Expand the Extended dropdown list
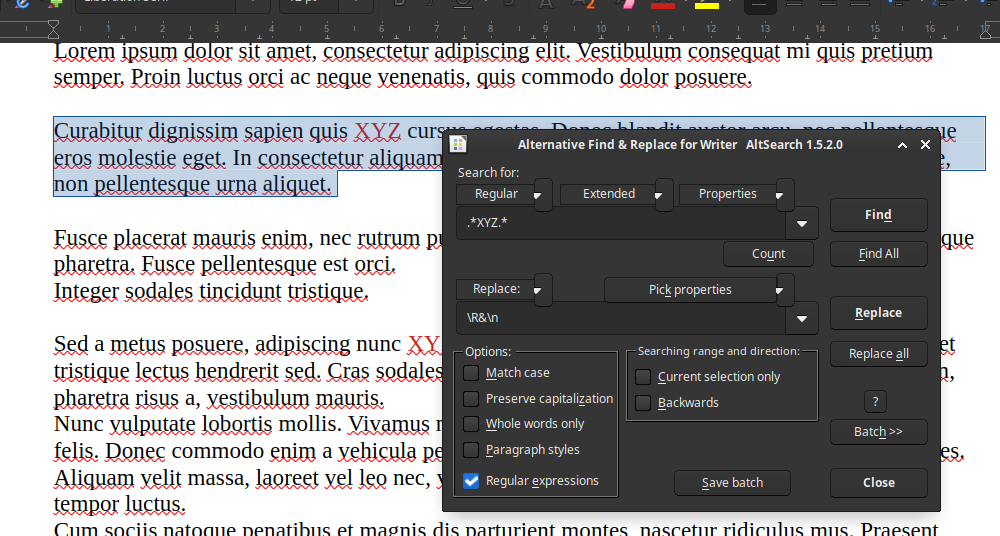 click(x=663, y=195)
